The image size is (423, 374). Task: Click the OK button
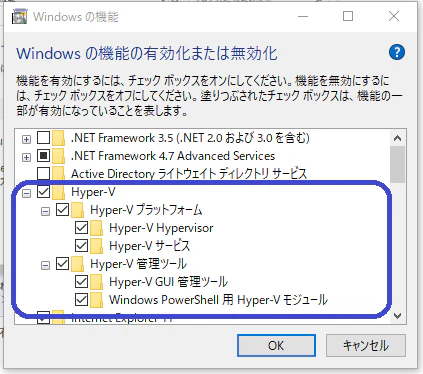click(276, 346)
